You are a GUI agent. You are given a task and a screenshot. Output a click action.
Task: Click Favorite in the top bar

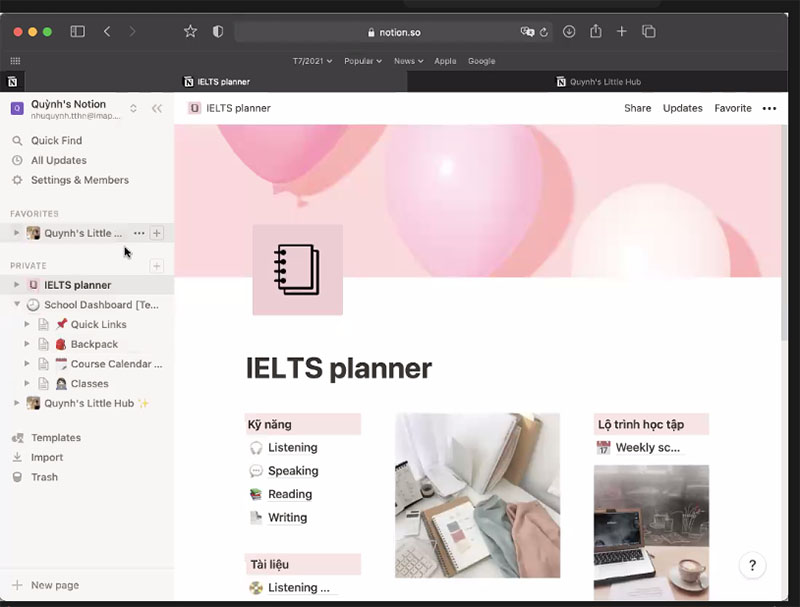click(x=733, y=108)
